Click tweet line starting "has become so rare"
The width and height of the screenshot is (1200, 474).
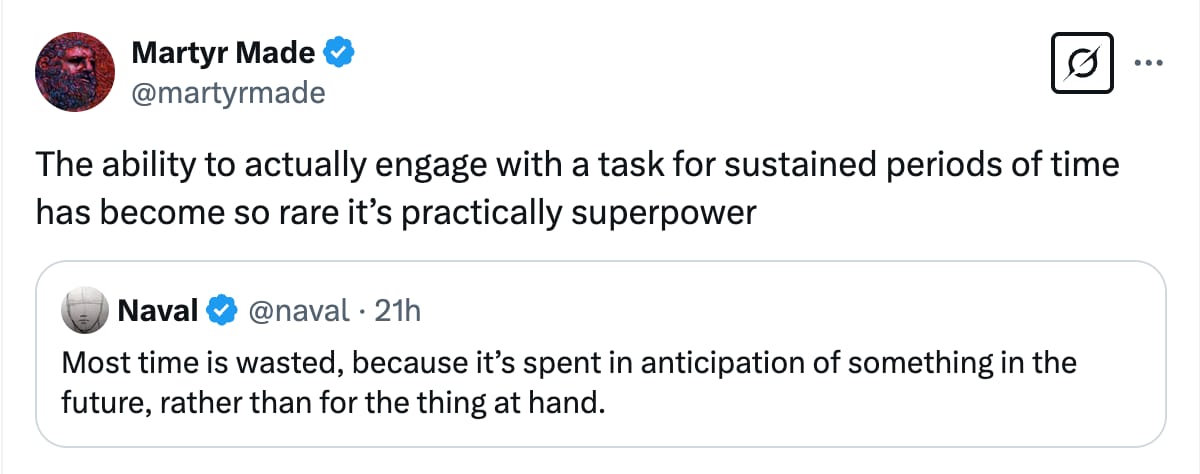click(x=394, y=212)
